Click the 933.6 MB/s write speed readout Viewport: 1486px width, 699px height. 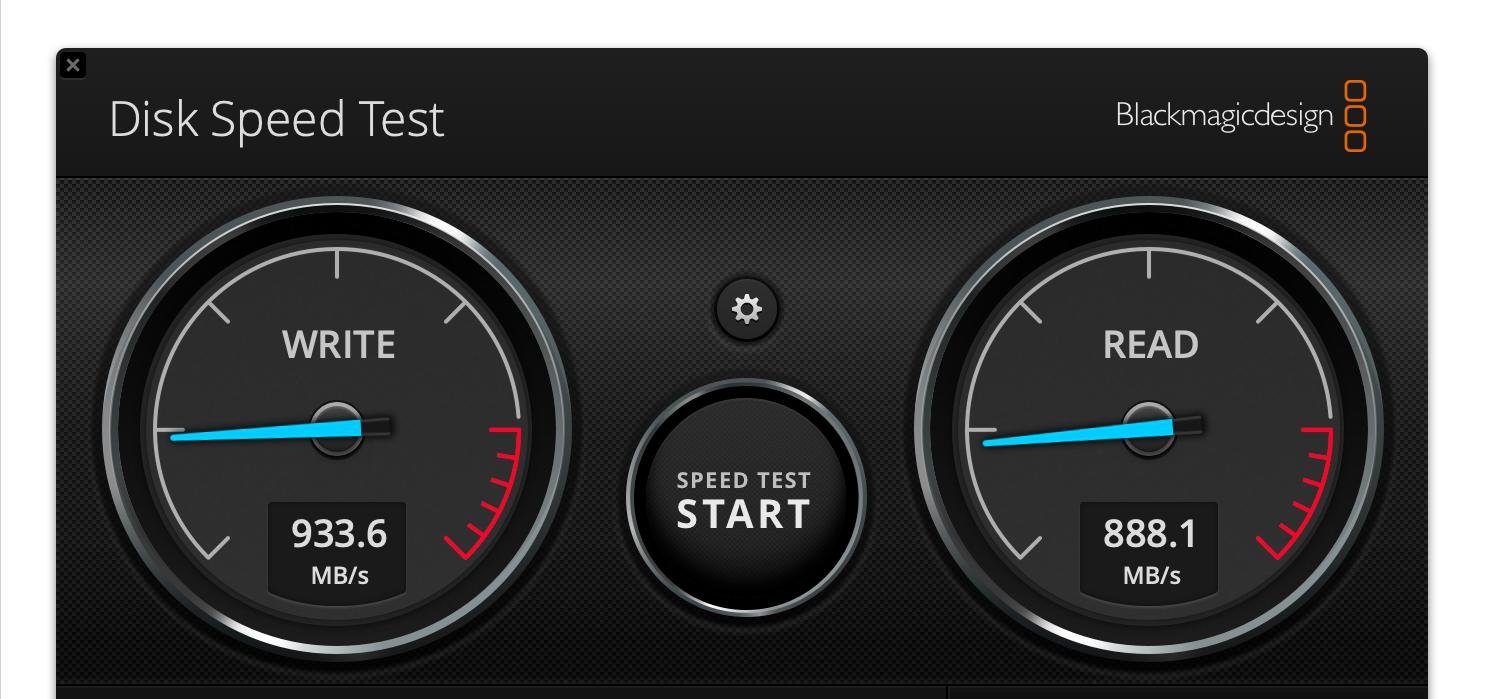point(338,548)
